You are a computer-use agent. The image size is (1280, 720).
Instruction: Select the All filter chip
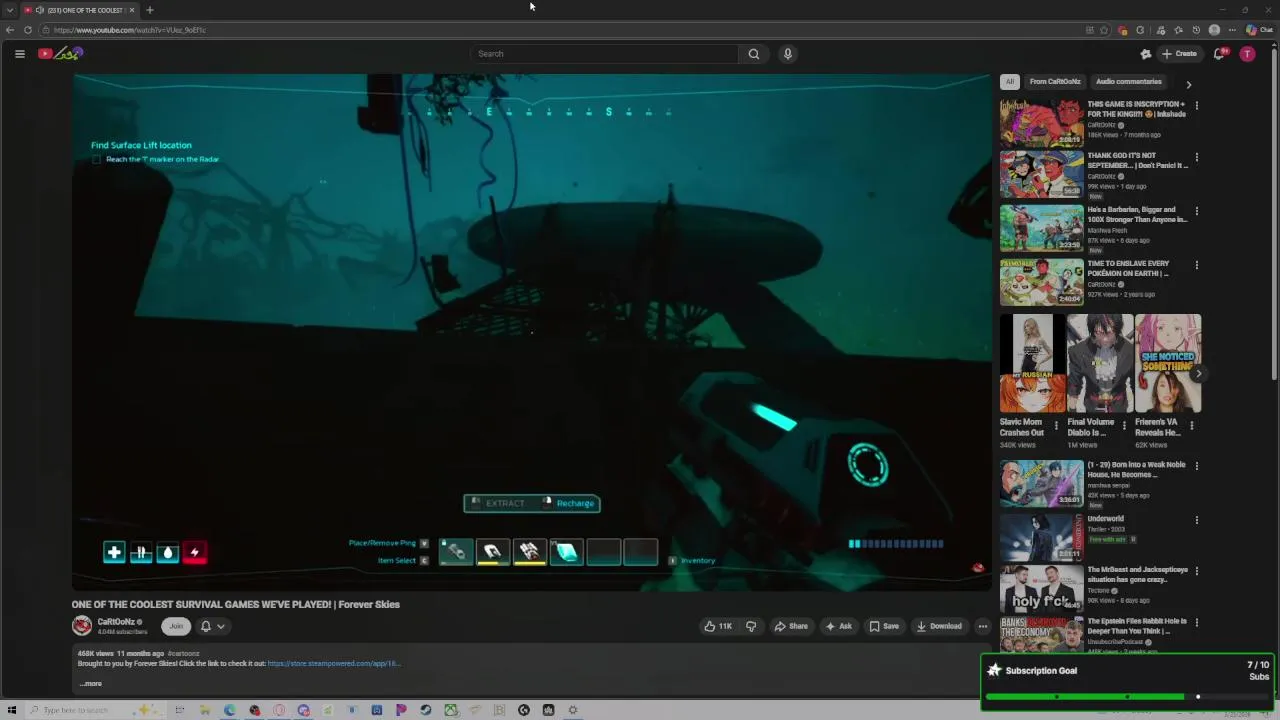(x=1010, y=82)
